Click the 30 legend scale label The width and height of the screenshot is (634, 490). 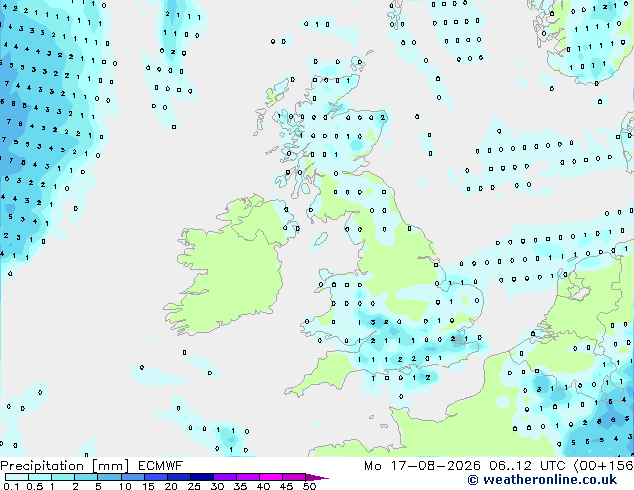[x=217, y=486]
